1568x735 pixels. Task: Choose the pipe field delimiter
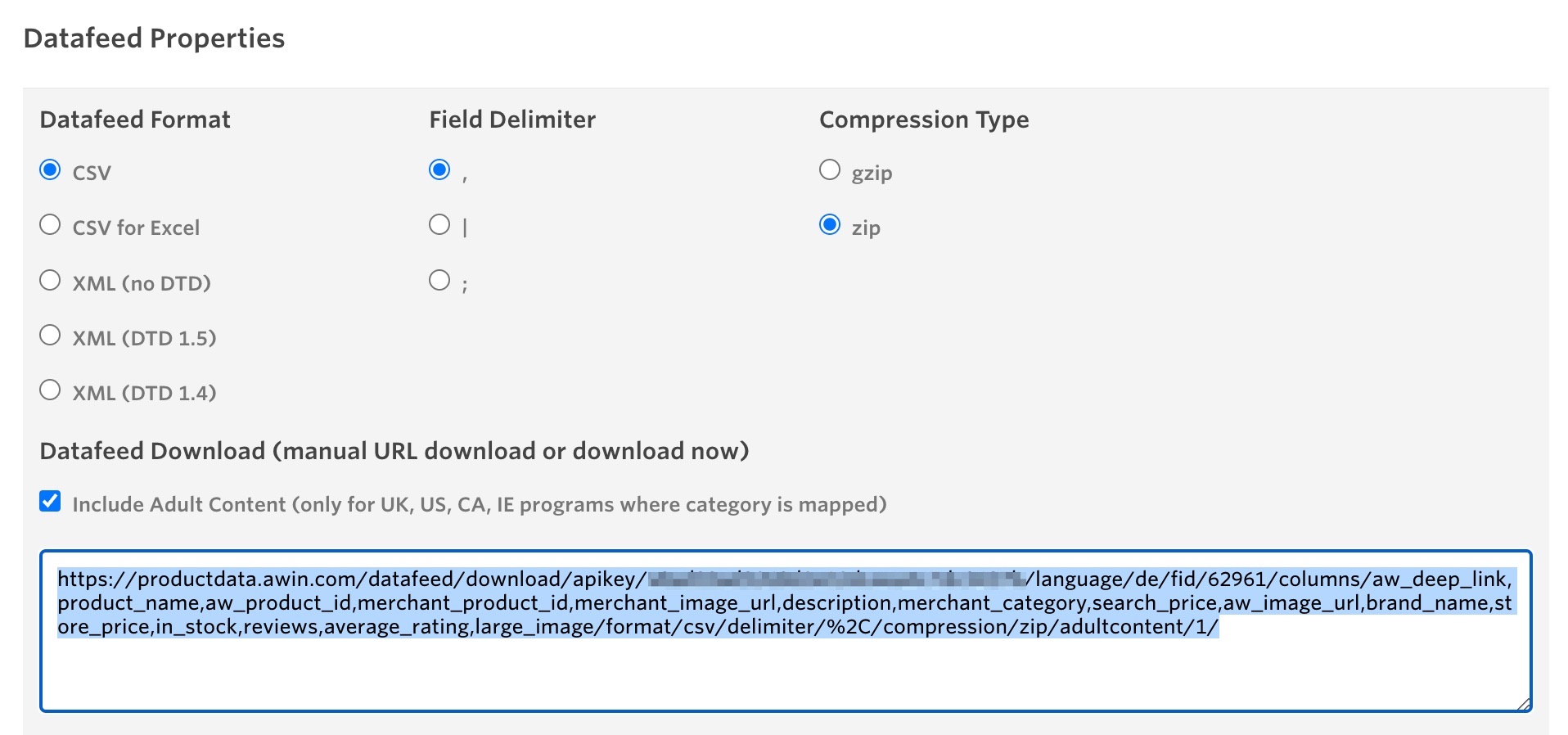click(439, 224)
